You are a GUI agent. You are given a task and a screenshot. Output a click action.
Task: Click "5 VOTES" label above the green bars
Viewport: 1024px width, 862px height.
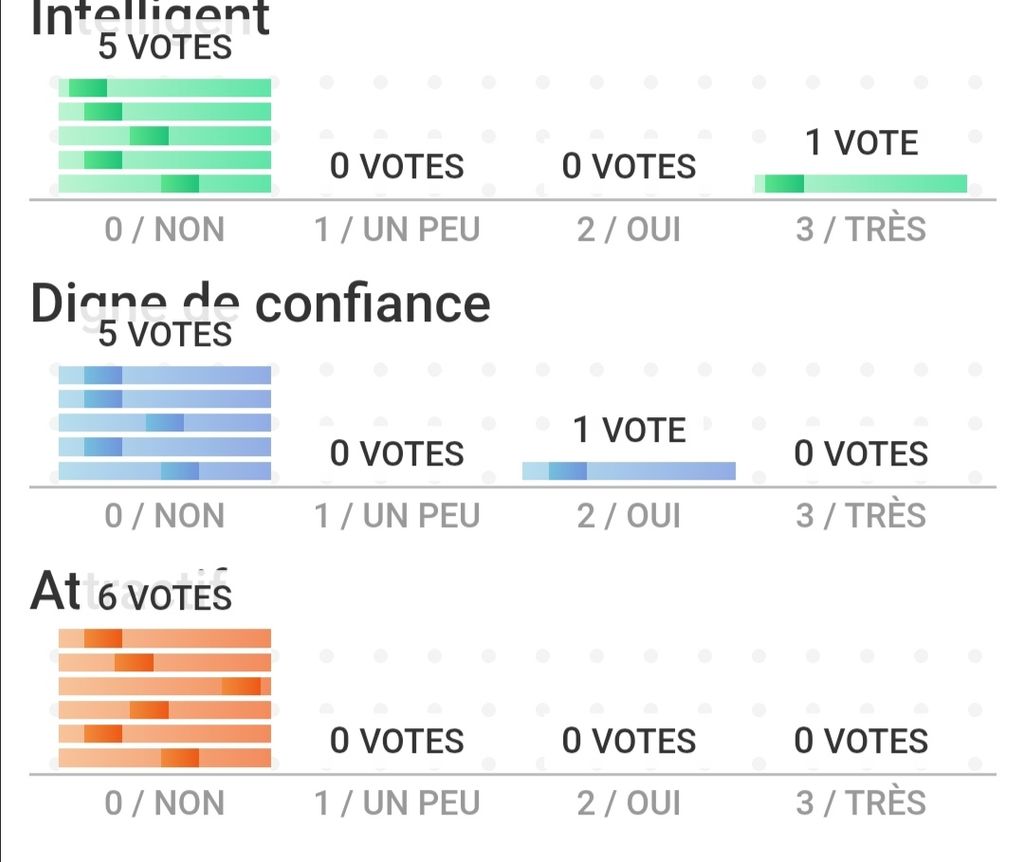click(x=165, y=47)
